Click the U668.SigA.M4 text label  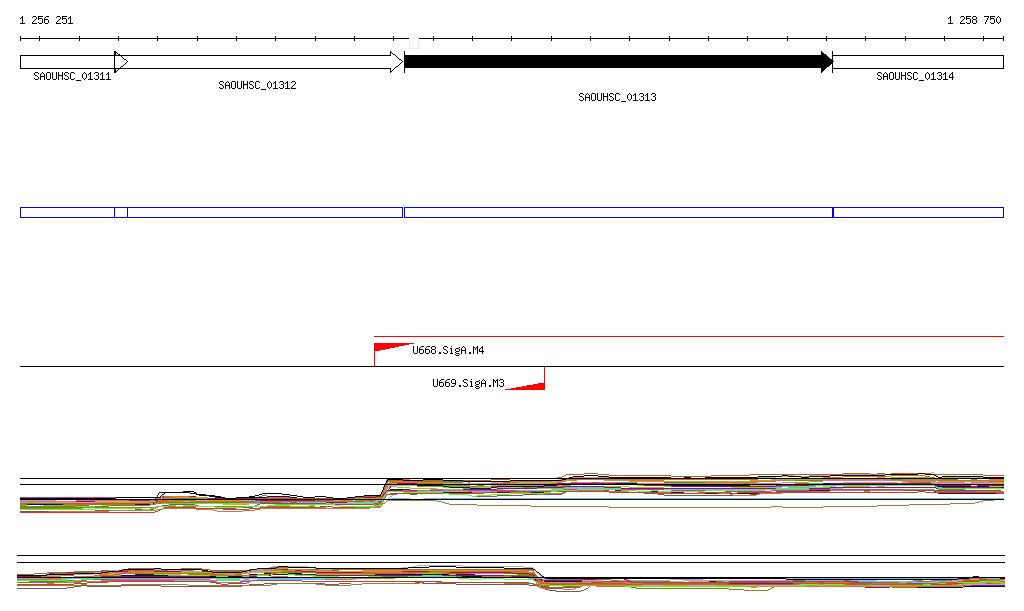point(448,350)
